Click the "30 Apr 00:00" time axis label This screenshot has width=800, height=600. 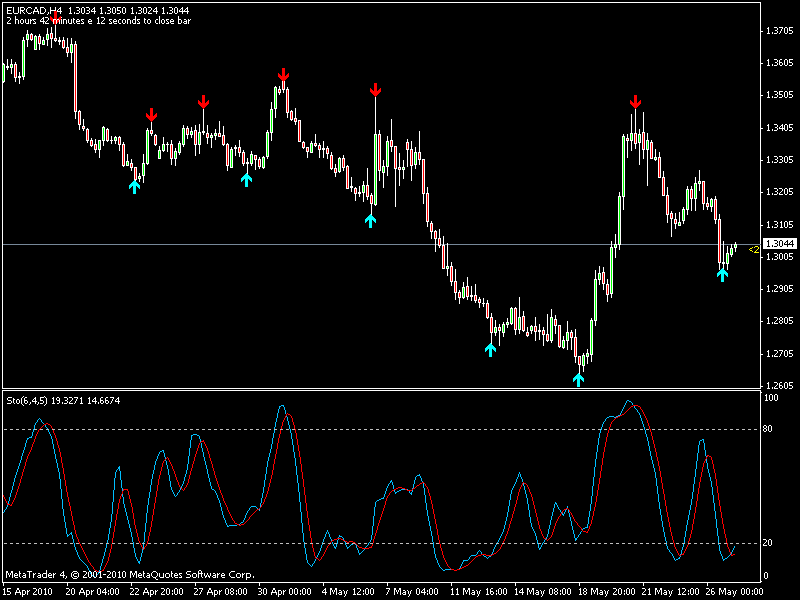pos(284,592)
